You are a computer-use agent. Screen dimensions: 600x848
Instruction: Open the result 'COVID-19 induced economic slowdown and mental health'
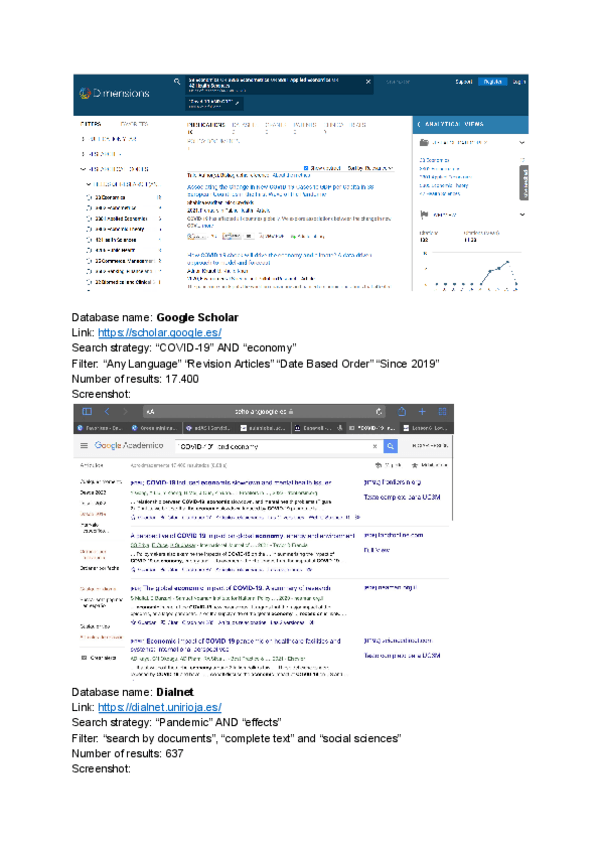tap(231, 482)
